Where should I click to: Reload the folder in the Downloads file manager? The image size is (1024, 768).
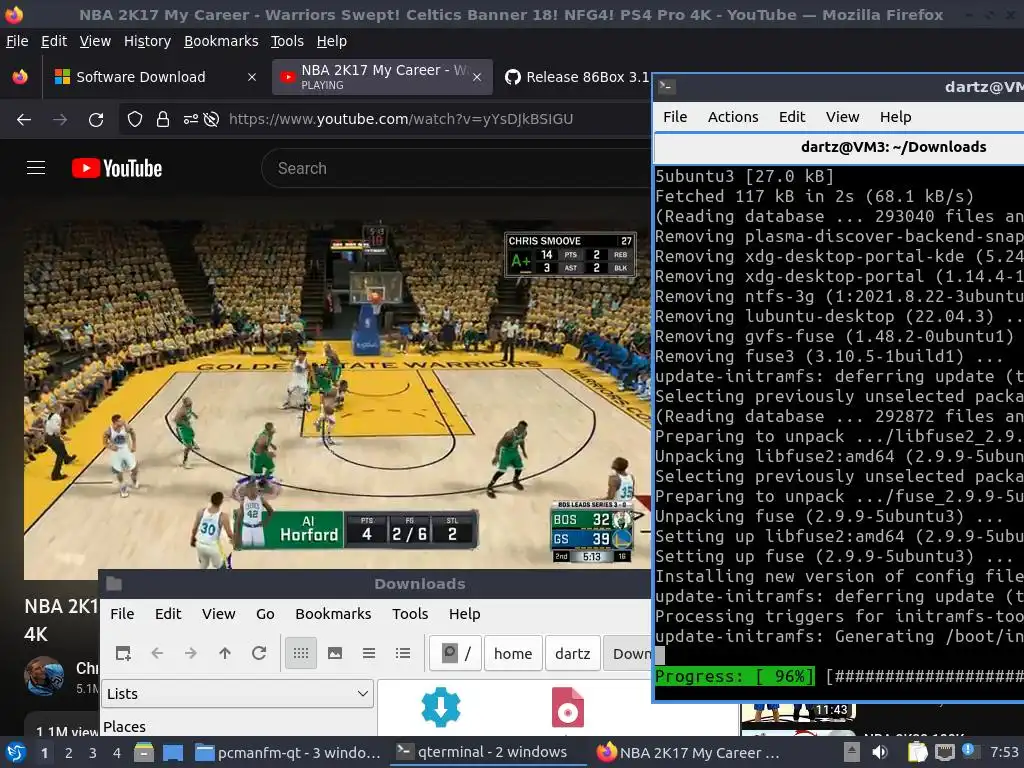(259, 653)
